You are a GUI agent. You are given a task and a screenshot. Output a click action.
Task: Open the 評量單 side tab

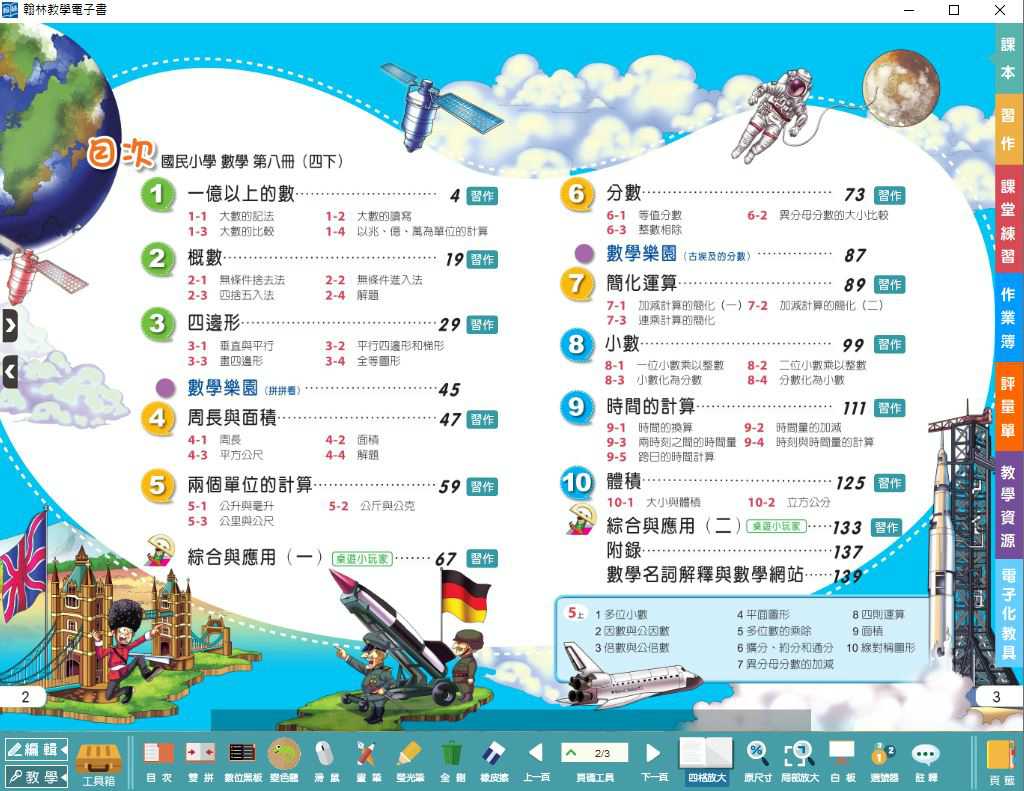point(1008,406)
